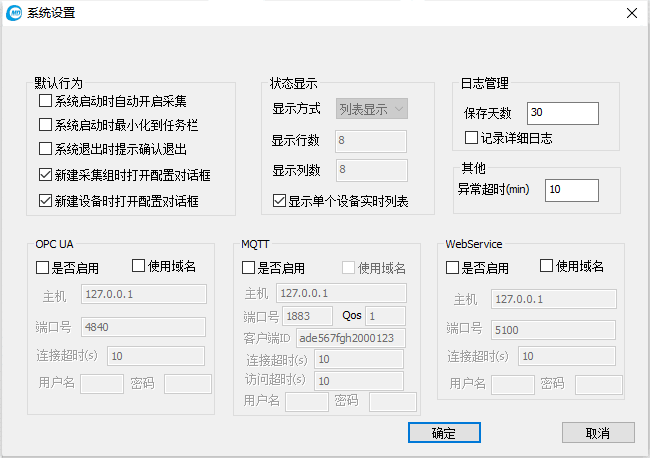Check WebService 使用域名 option
The width and height of the screenshot is (650, 458).
(547, 266)
